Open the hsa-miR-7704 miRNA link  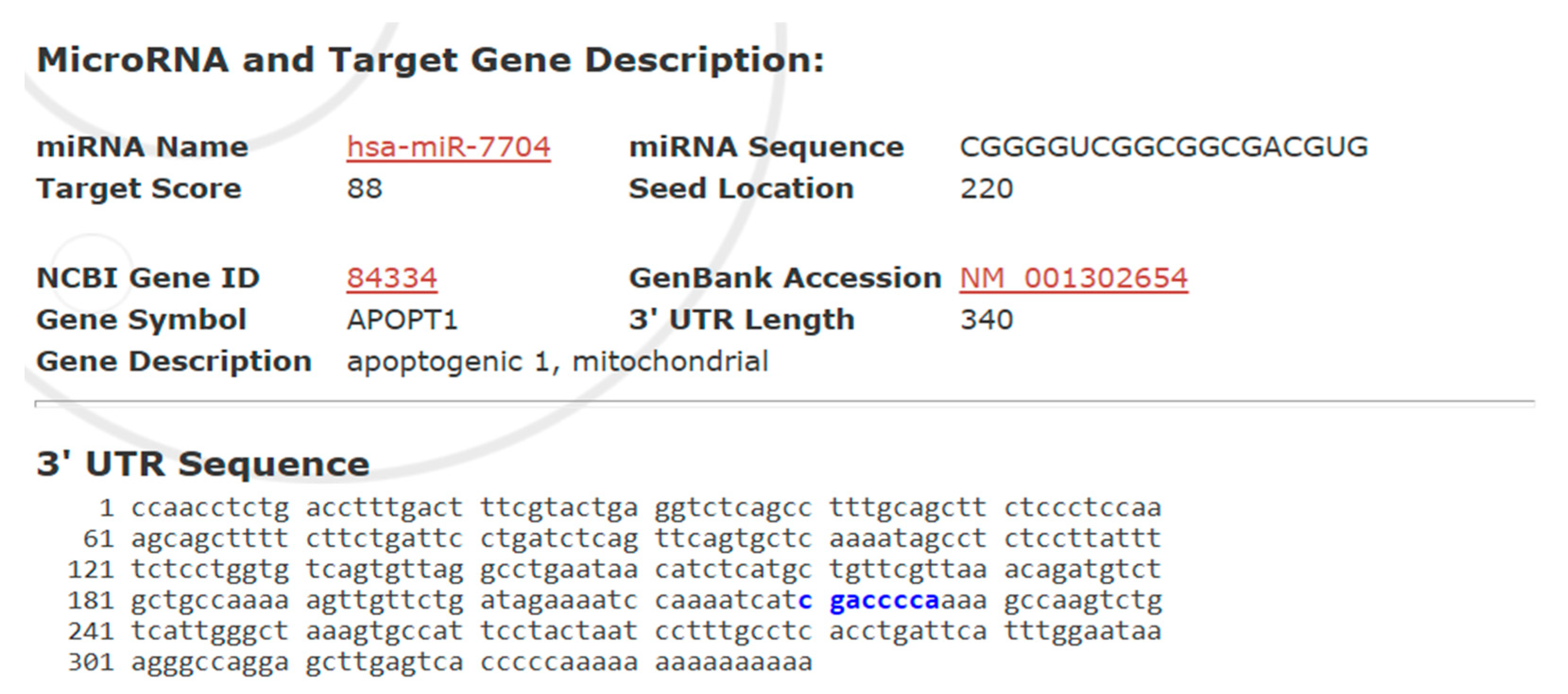coord(448,147)
